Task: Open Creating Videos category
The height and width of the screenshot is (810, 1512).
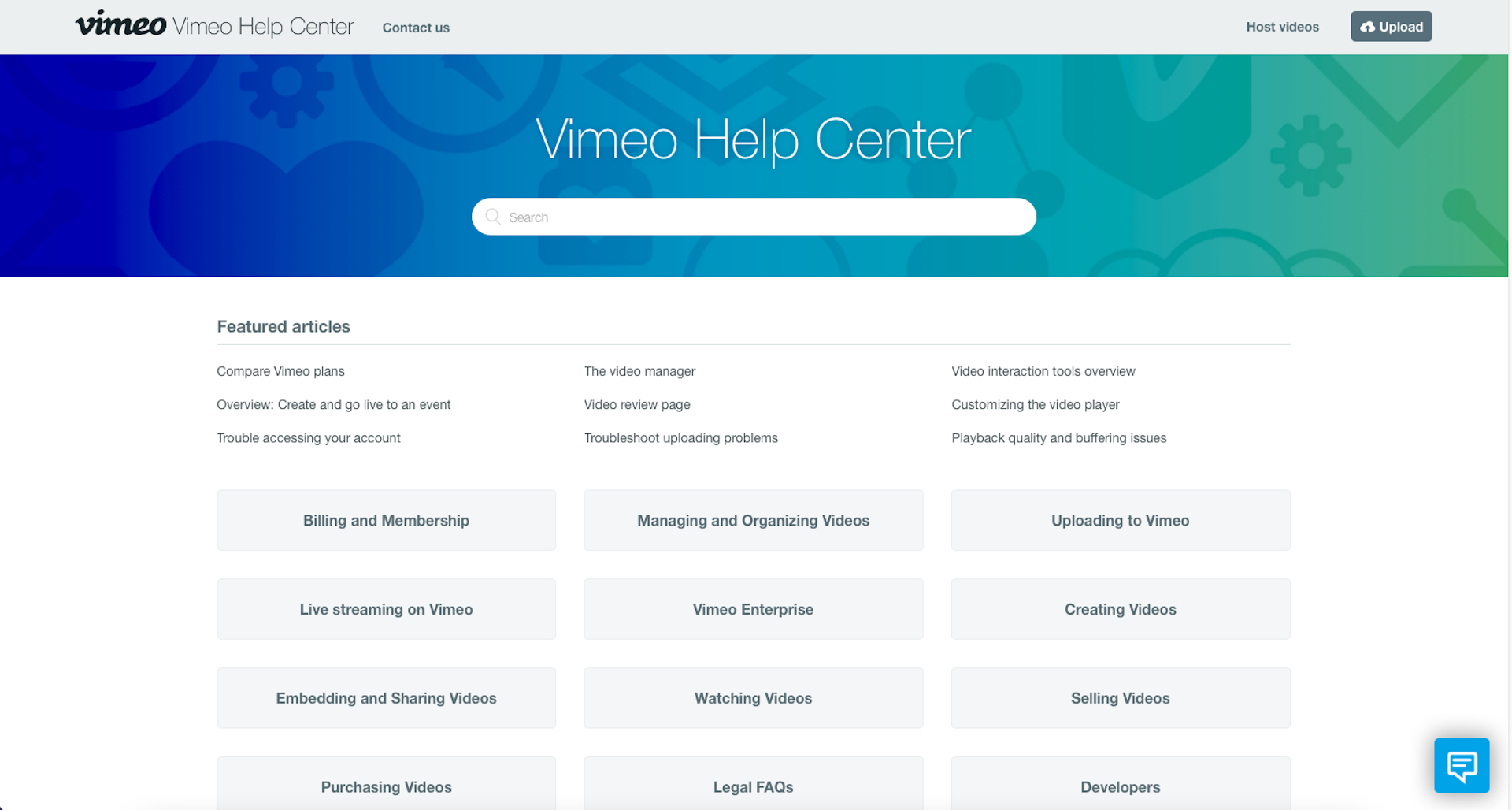Action: [x=1120, y=610]
